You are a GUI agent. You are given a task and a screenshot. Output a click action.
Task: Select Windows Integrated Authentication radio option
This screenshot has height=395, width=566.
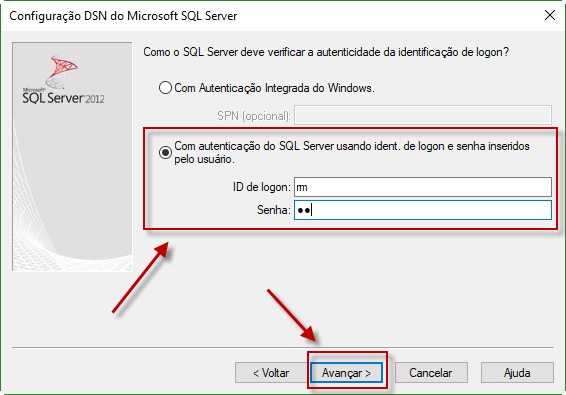coord(165,88)
